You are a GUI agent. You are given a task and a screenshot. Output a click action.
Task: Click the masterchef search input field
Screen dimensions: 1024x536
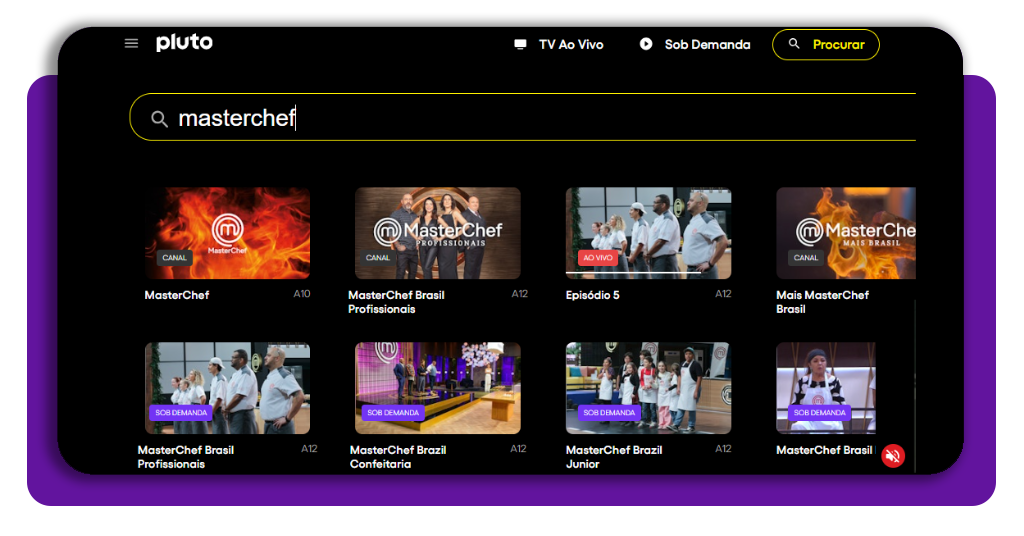pyautogui.click(x=522, y=118)
